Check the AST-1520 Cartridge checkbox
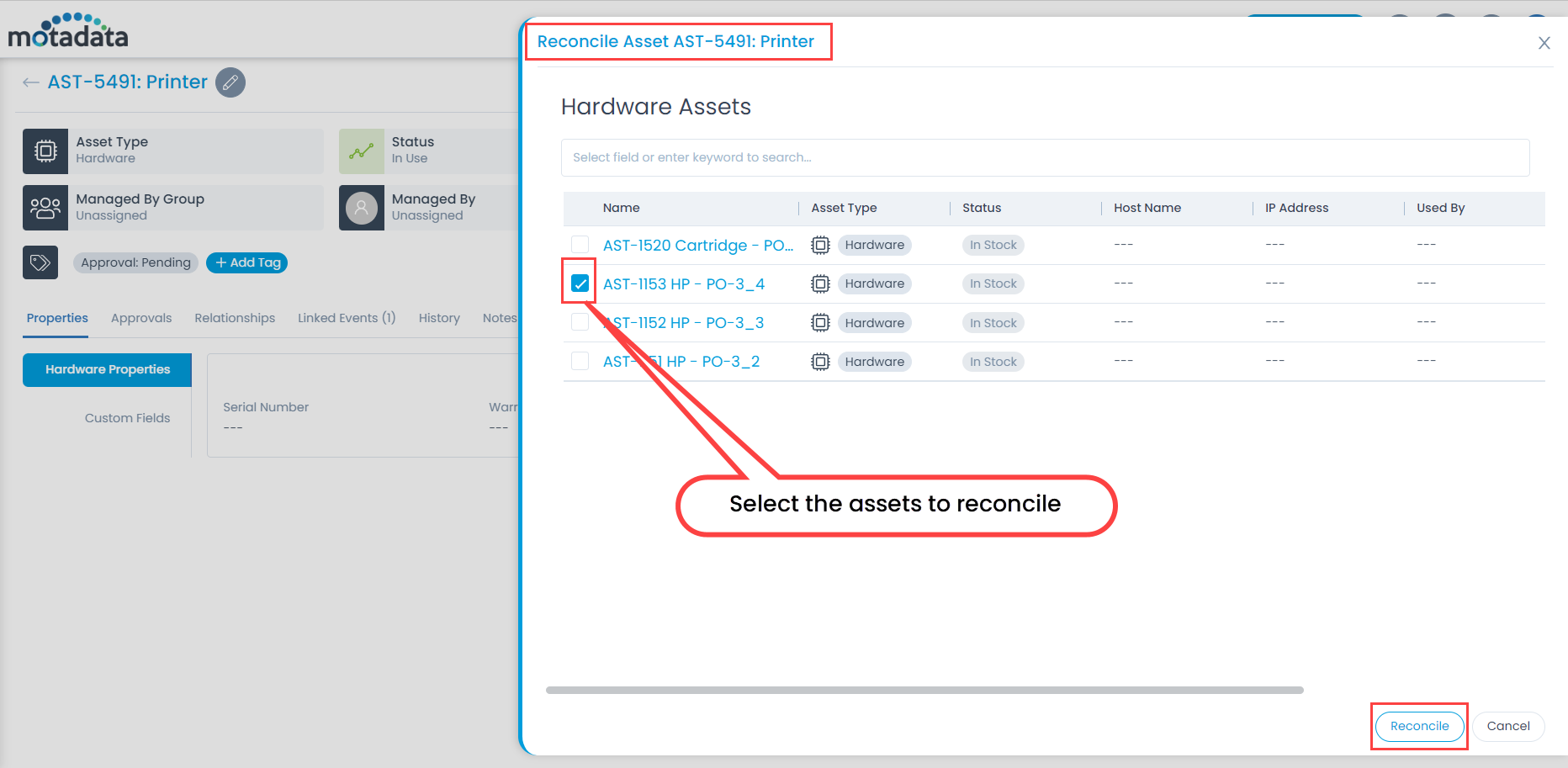 (x=579, y=245)
